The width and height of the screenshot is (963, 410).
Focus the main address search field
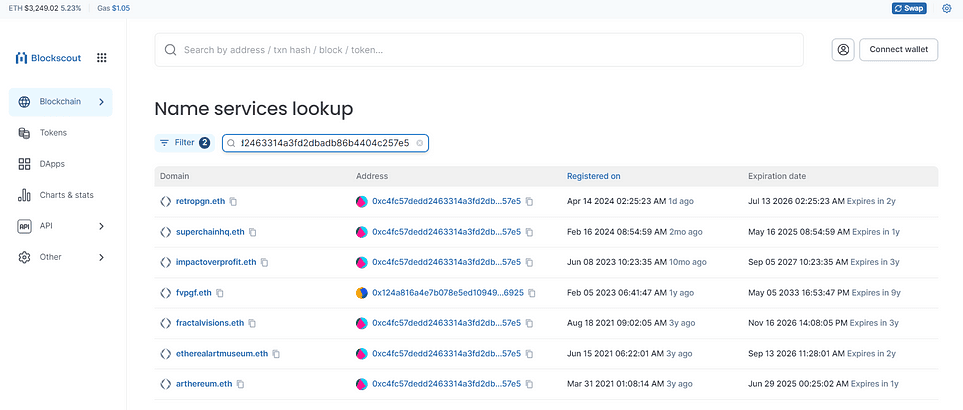point(479,50)
